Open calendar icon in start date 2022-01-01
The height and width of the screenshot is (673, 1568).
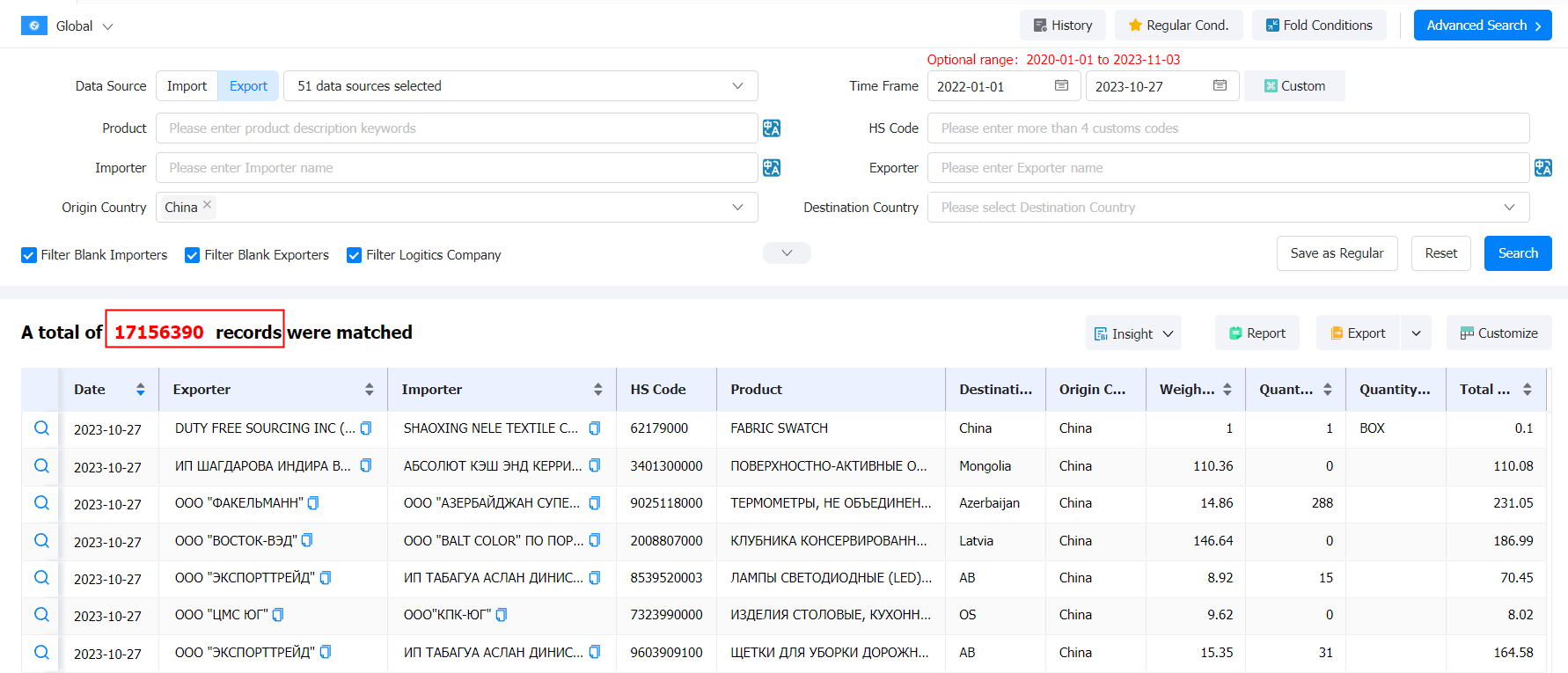pos(1062,85)
